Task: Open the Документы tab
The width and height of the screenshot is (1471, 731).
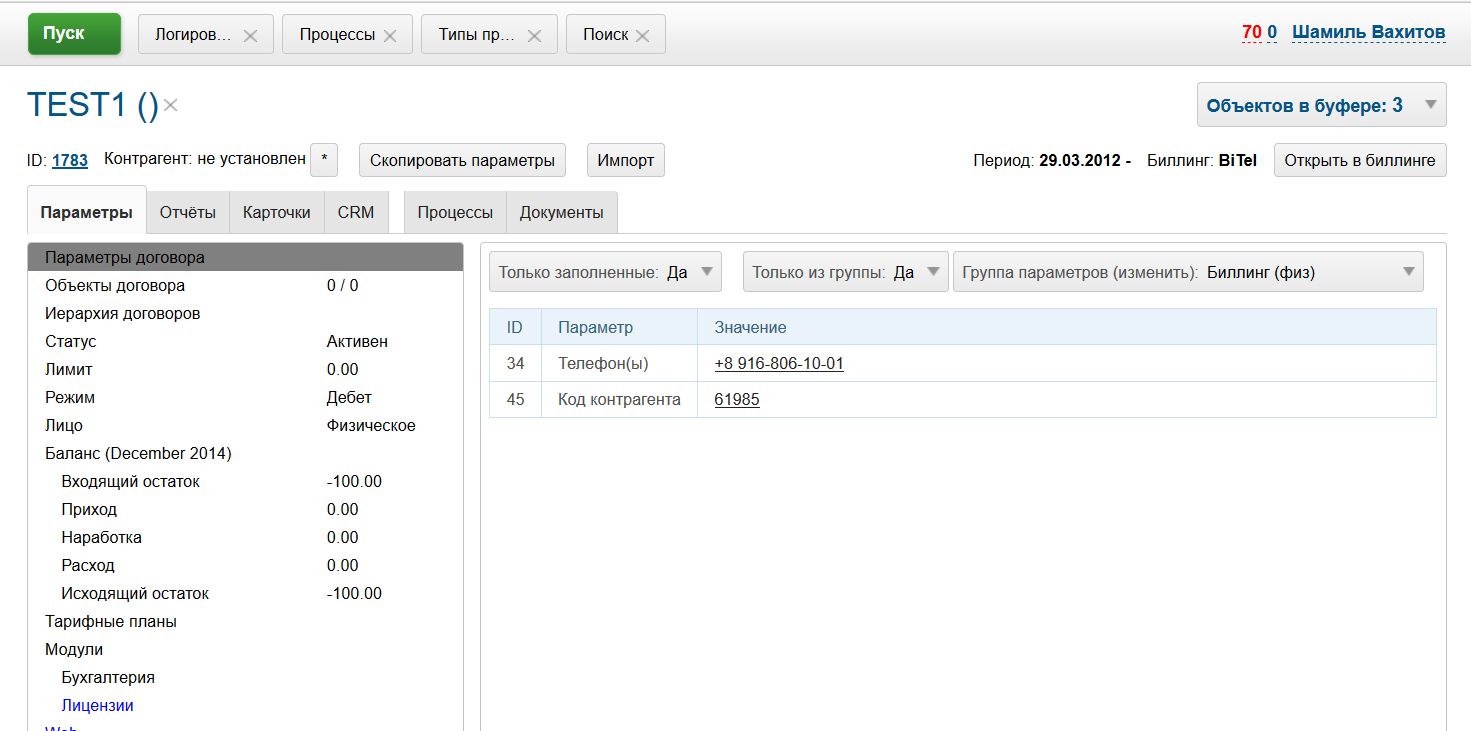Action: 561,212
